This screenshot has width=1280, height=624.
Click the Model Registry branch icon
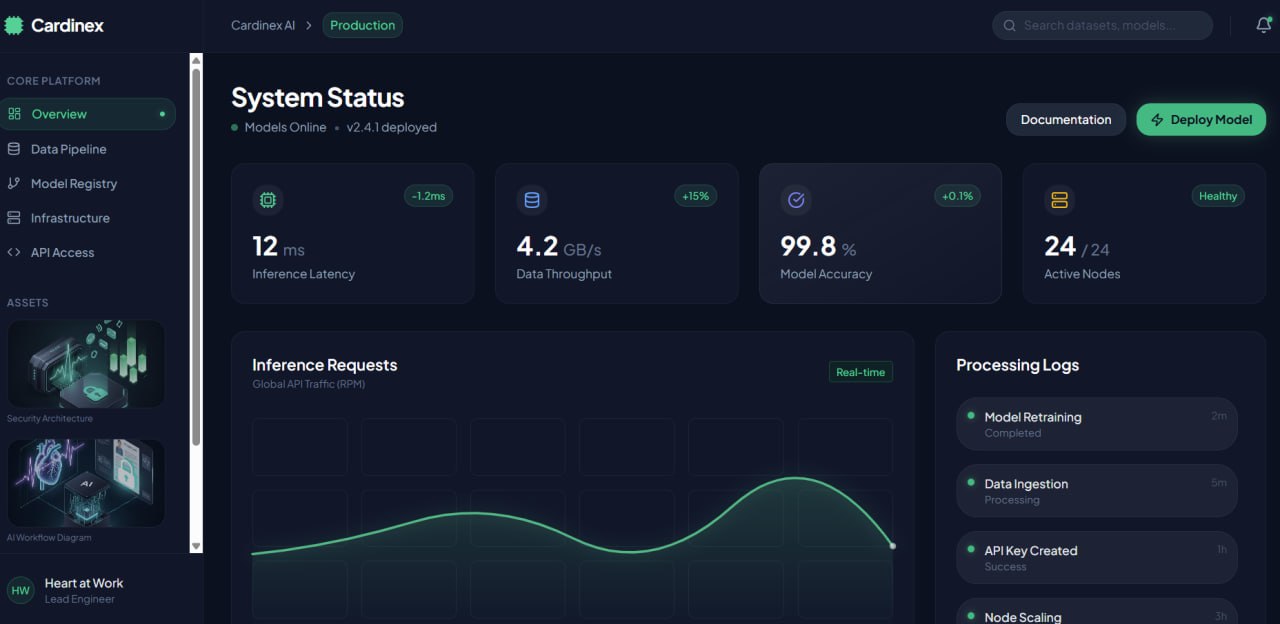[x=14, y=183]
